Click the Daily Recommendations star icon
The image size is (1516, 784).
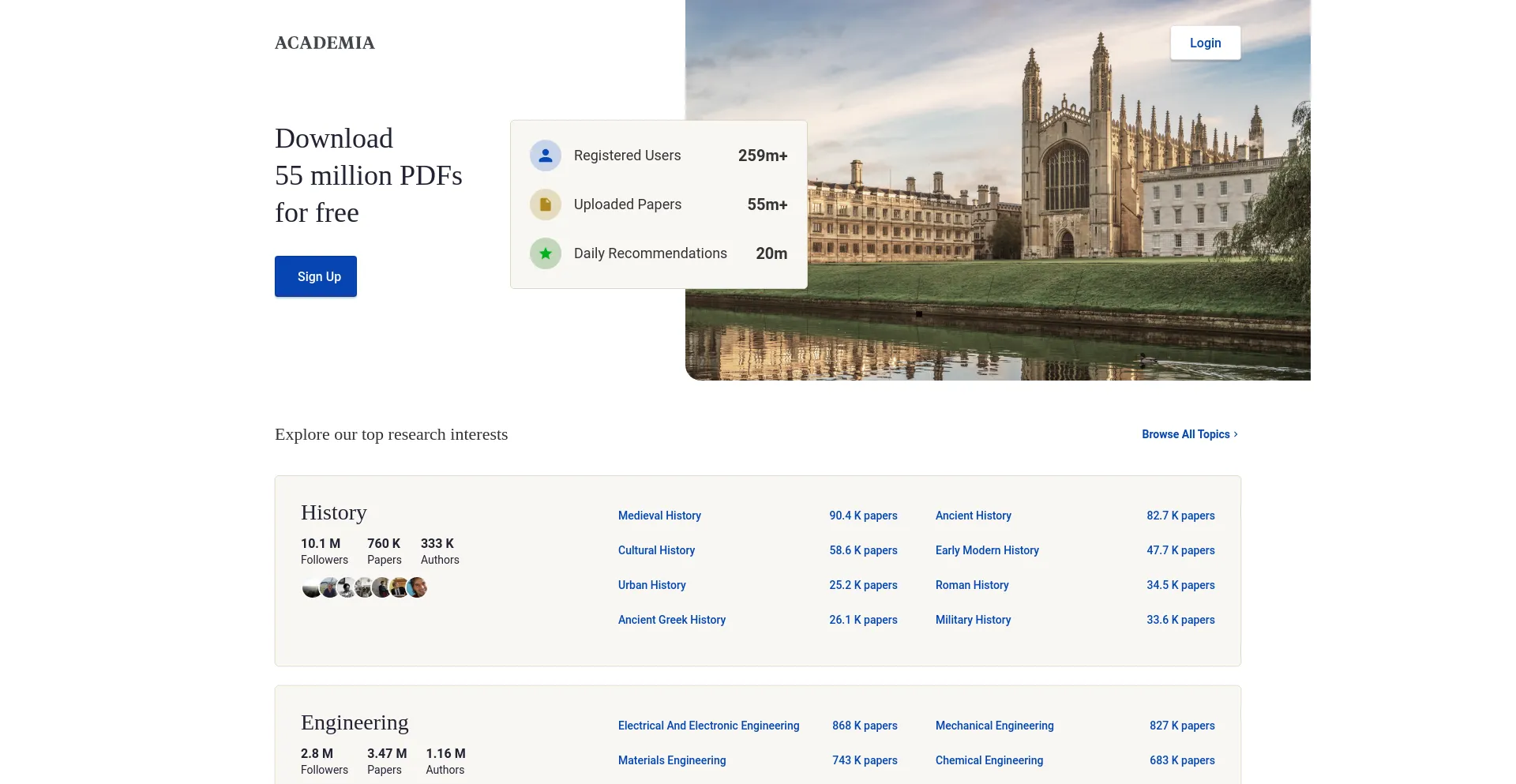tap(546, 253)
